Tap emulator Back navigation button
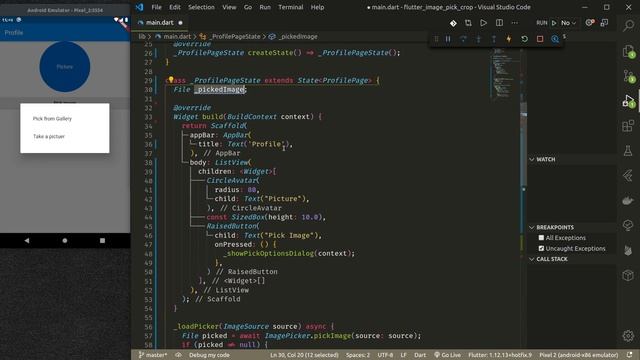The width and height of the screenshot is (640, 360). (x=27, y=240)
